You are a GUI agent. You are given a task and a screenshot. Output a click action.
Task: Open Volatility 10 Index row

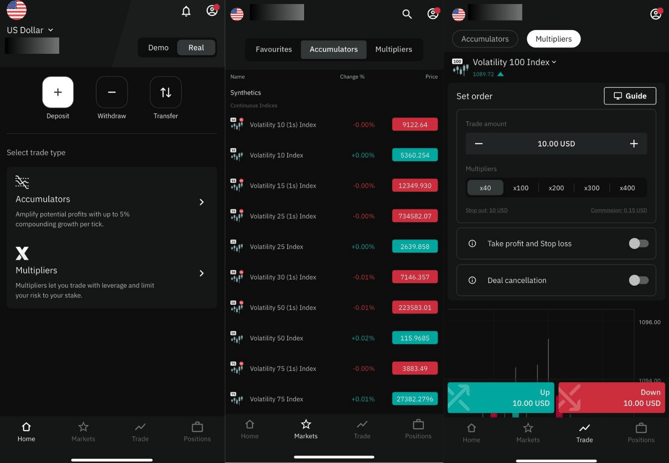pos(334,155)
